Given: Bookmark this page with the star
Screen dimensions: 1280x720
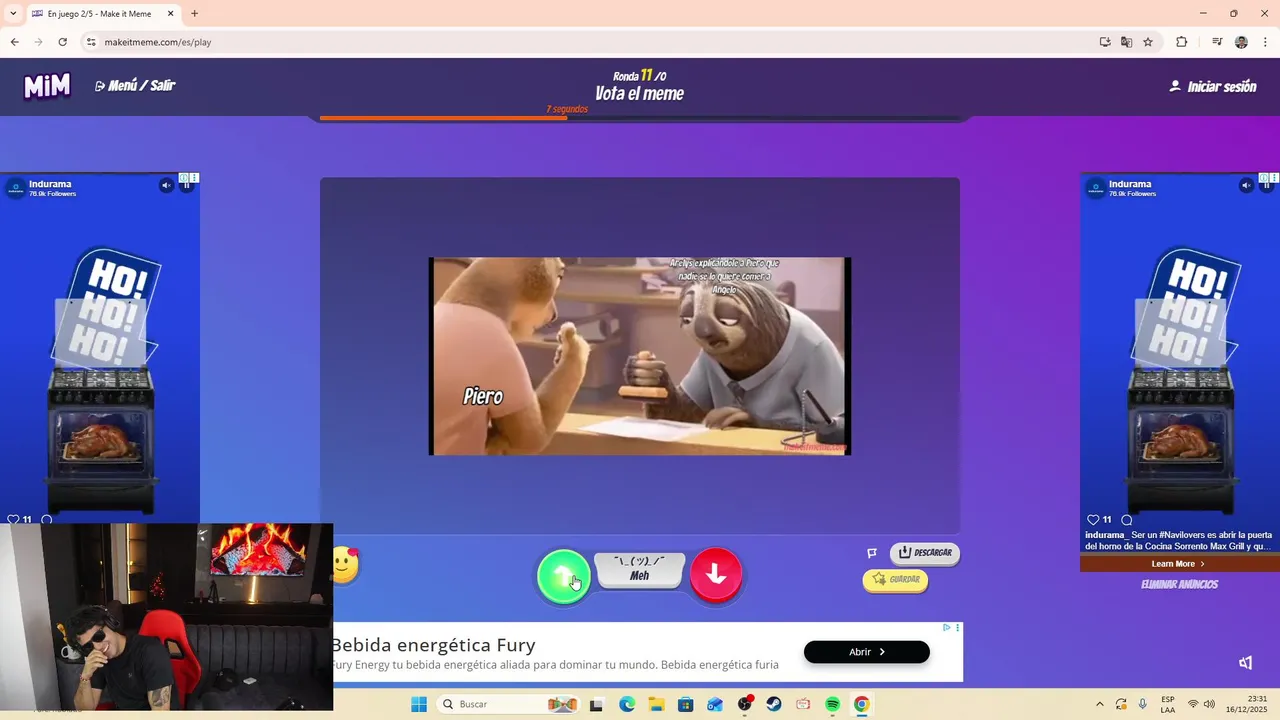Looking at the screenshot, I should pyautogui.click(x=1148, y=42).
